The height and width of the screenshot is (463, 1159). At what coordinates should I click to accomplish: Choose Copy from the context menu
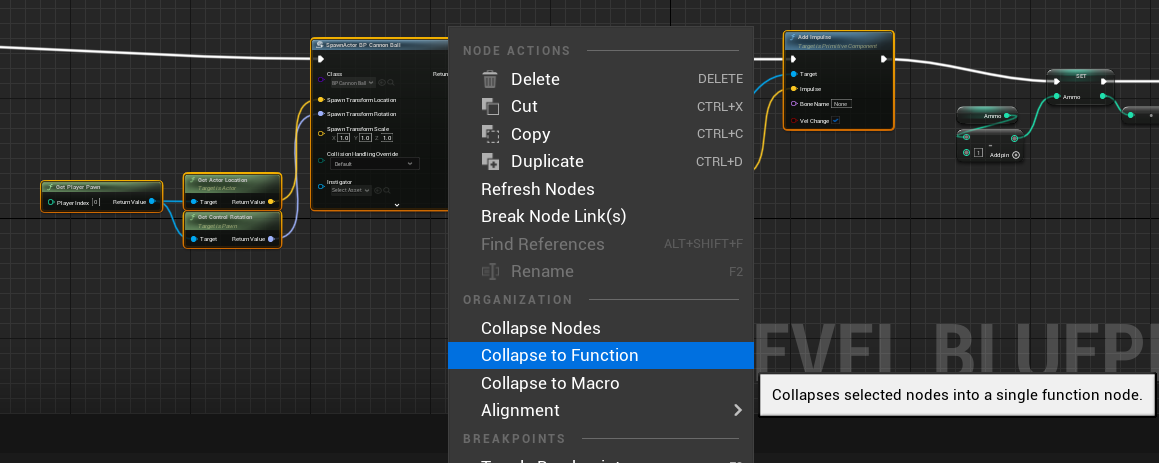point(600,134)
